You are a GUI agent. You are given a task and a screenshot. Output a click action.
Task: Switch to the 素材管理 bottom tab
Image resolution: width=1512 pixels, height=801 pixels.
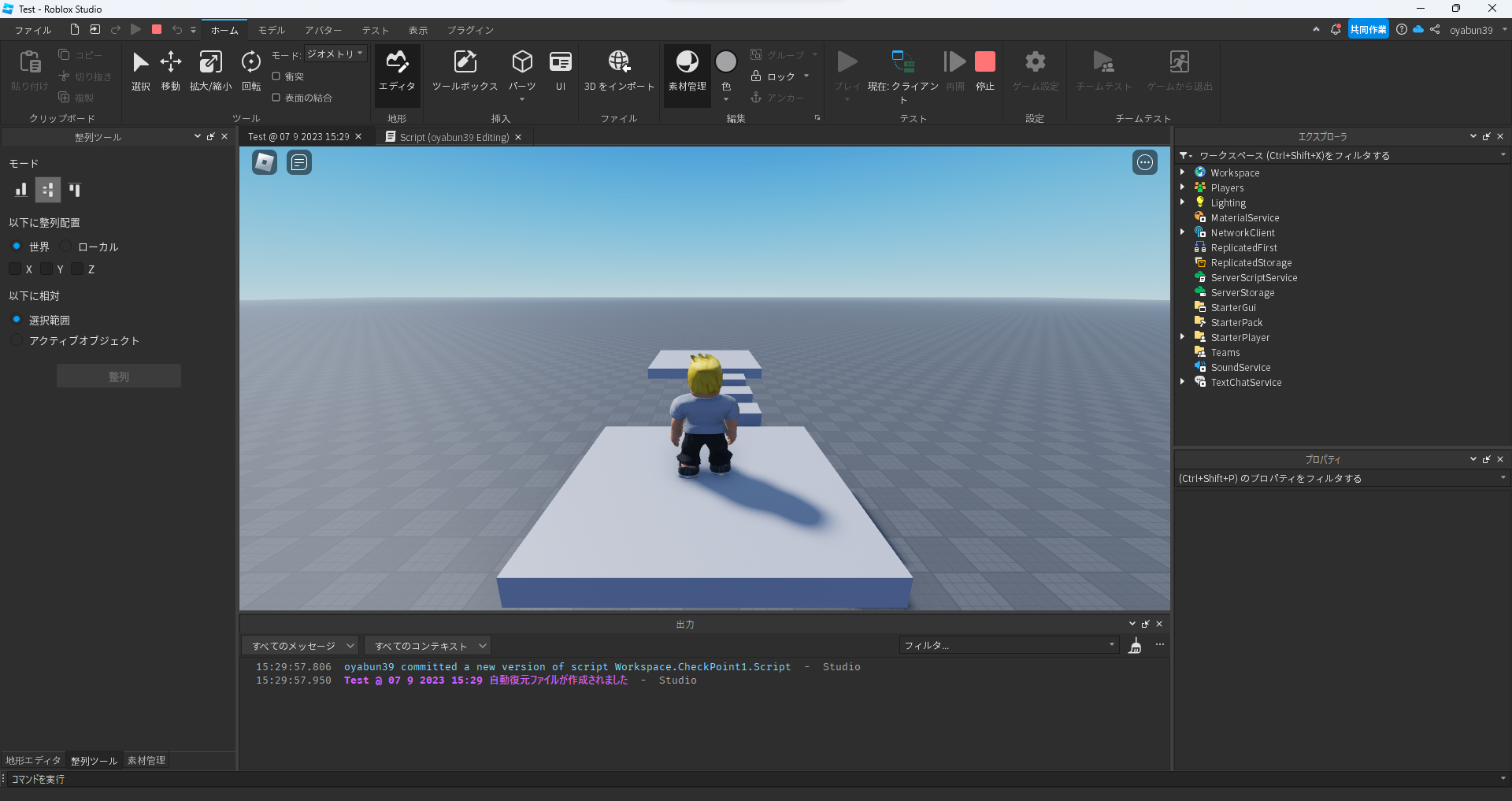146,761
